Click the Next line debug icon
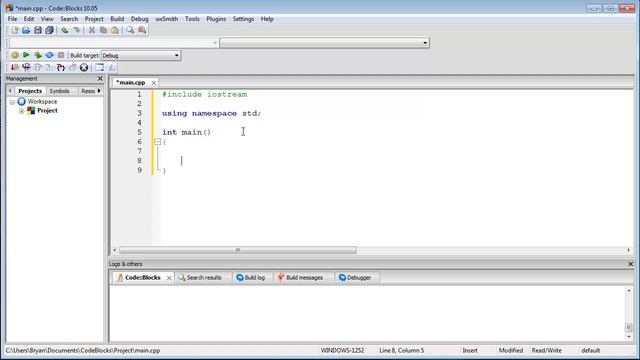 pos(38,67)
